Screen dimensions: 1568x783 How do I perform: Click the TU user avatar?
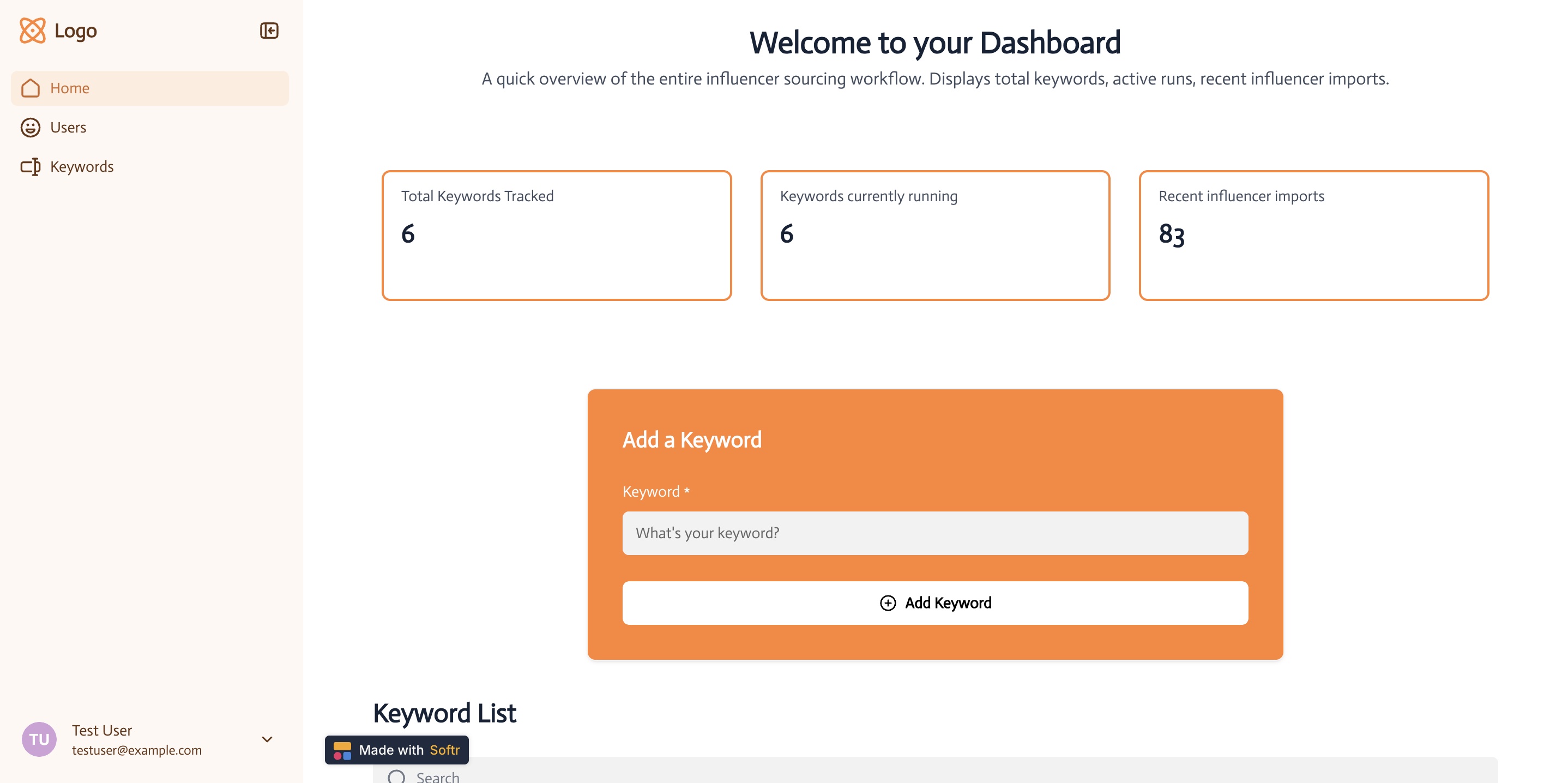click(x=39, y=739)
